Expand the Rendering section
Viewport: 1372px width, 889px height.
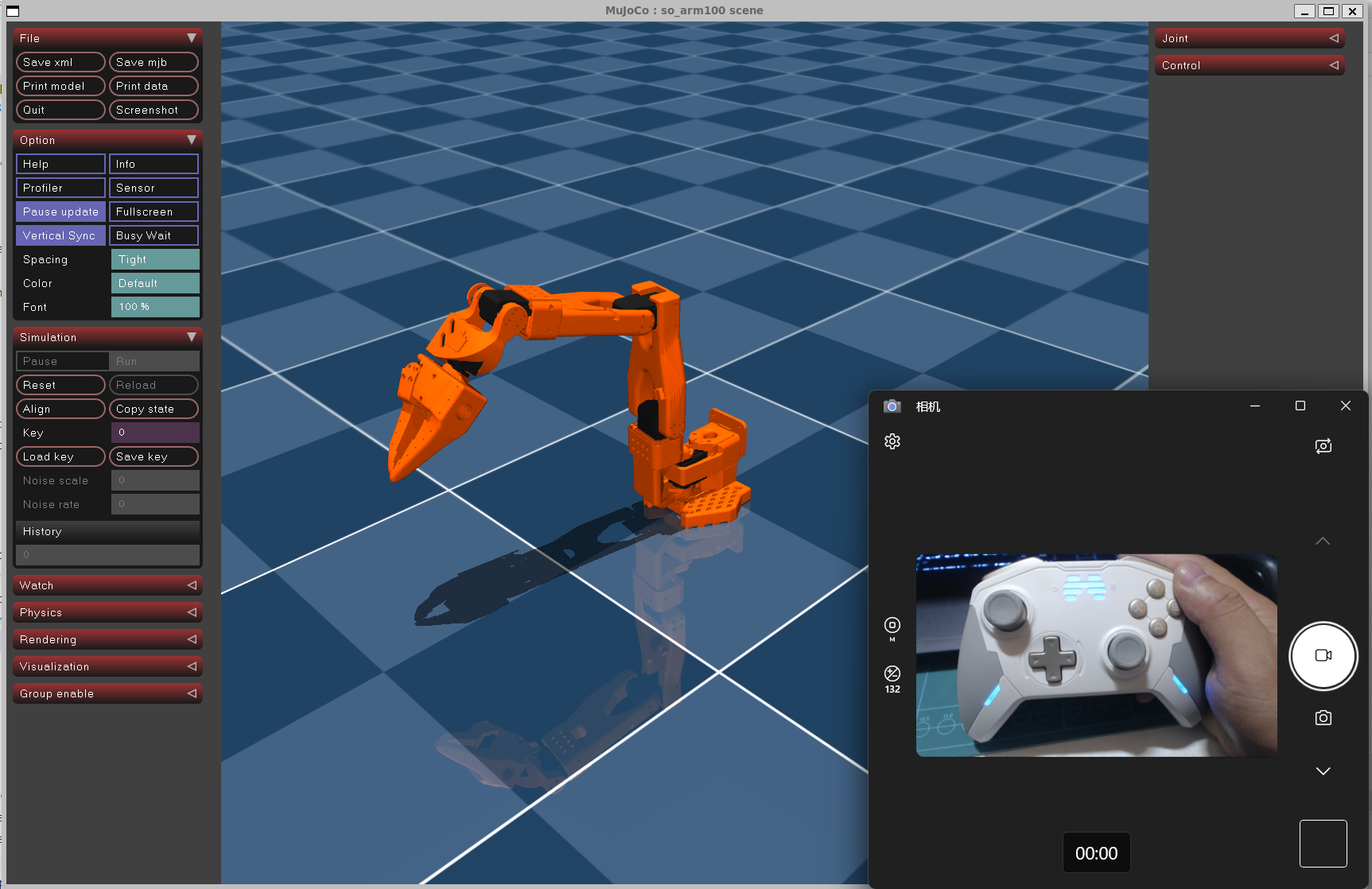[x=108, y=639]
